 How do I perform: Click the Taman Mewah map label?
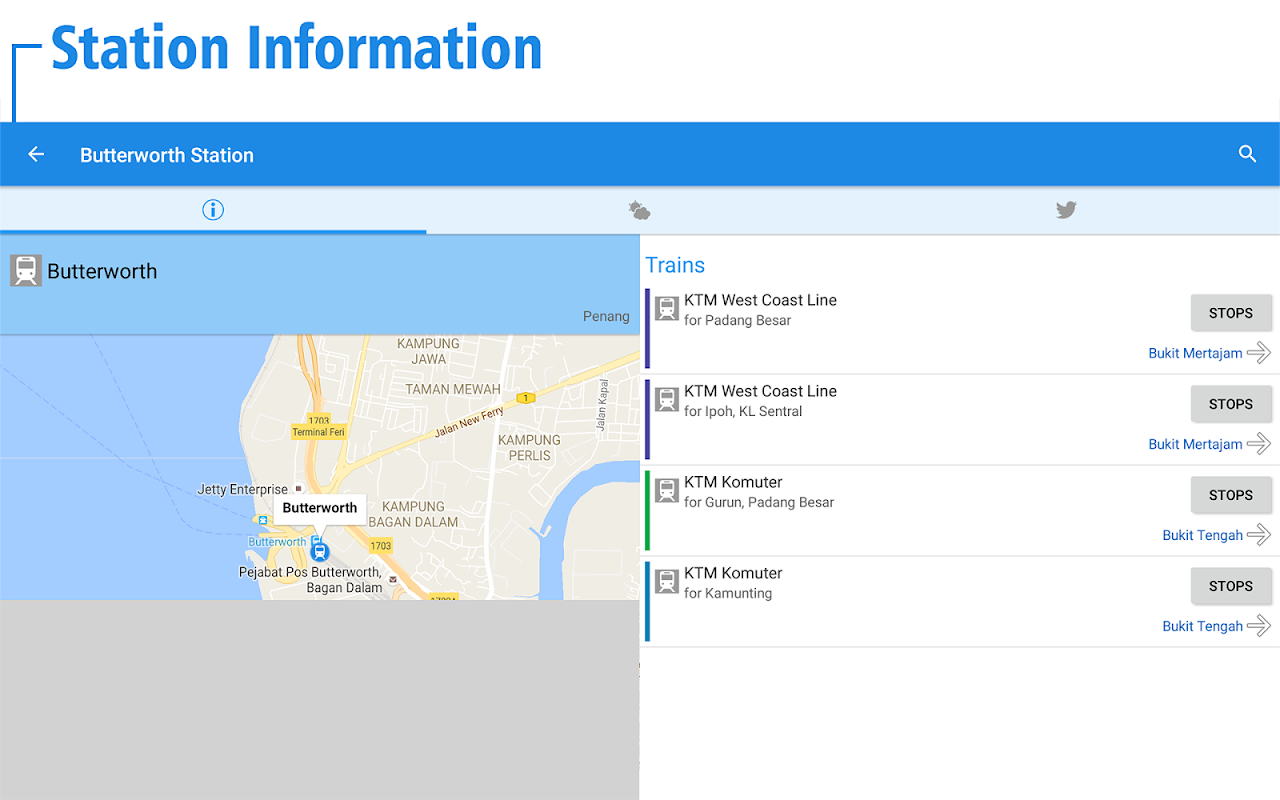(x=453, y=389)
